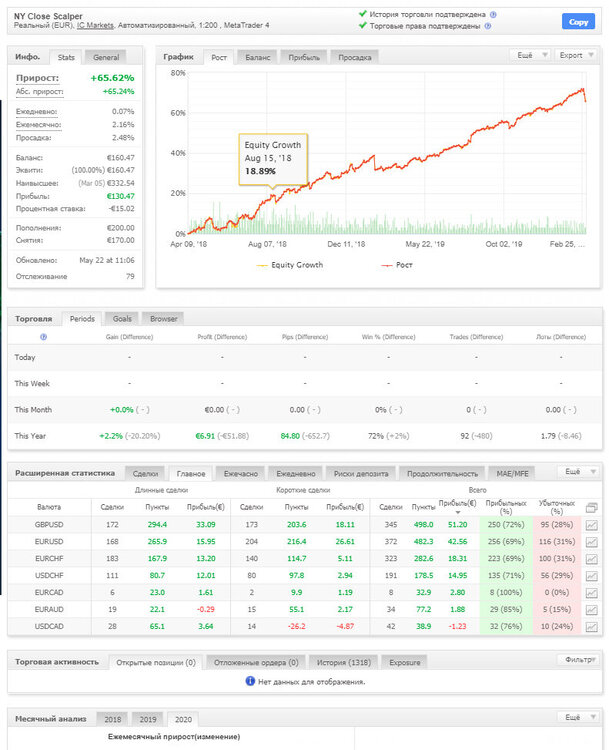Click the popup window icon in statistics header

tap(592, 507)
